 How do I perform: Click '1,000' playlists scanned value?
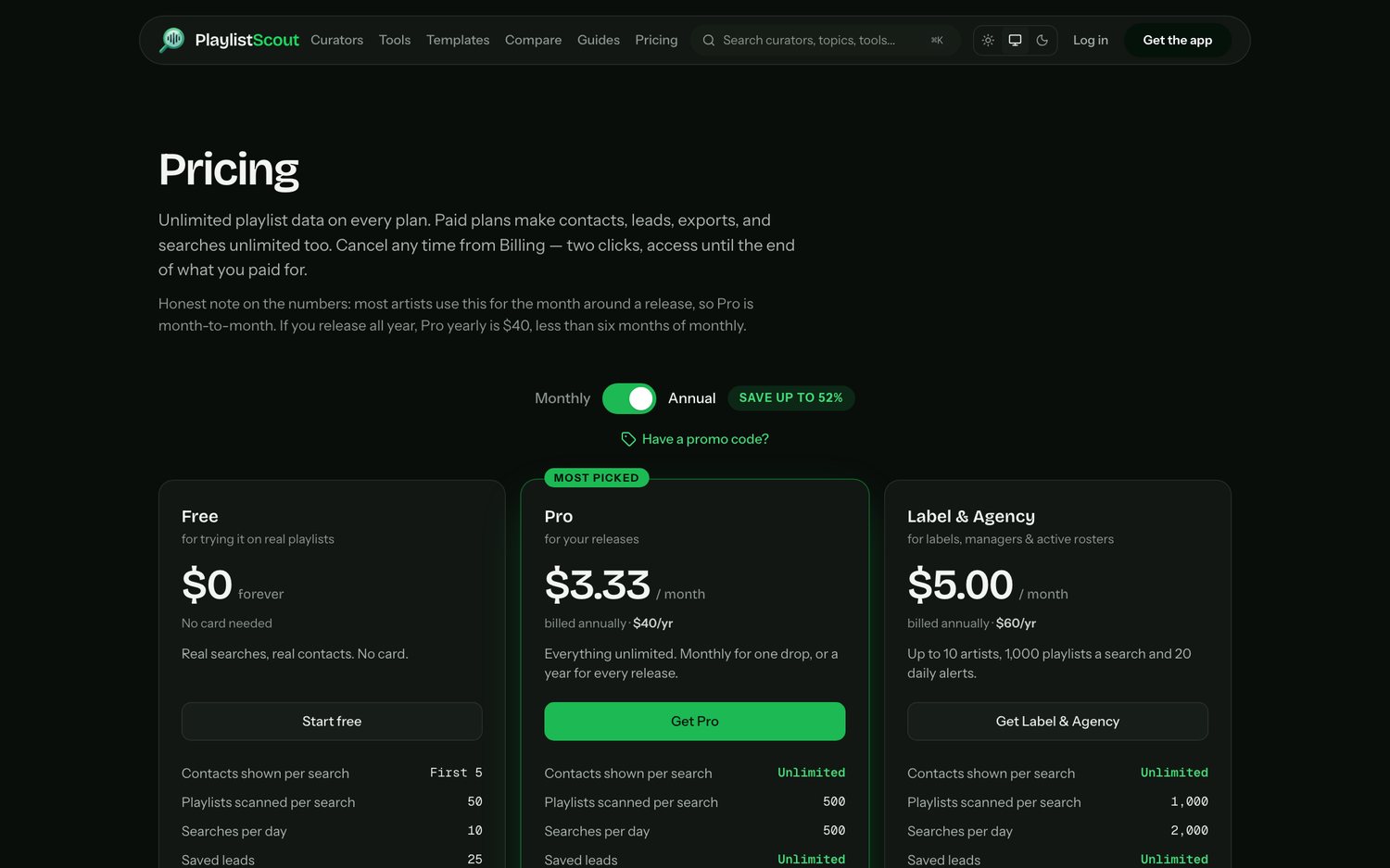coord(1189,801)
